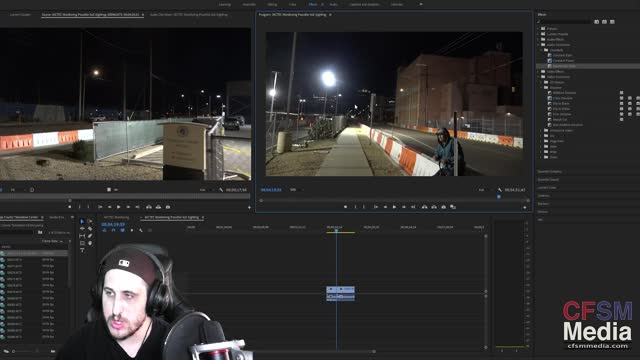Open the Lumetri Color panel
The image size is (640, 360).
547,188
